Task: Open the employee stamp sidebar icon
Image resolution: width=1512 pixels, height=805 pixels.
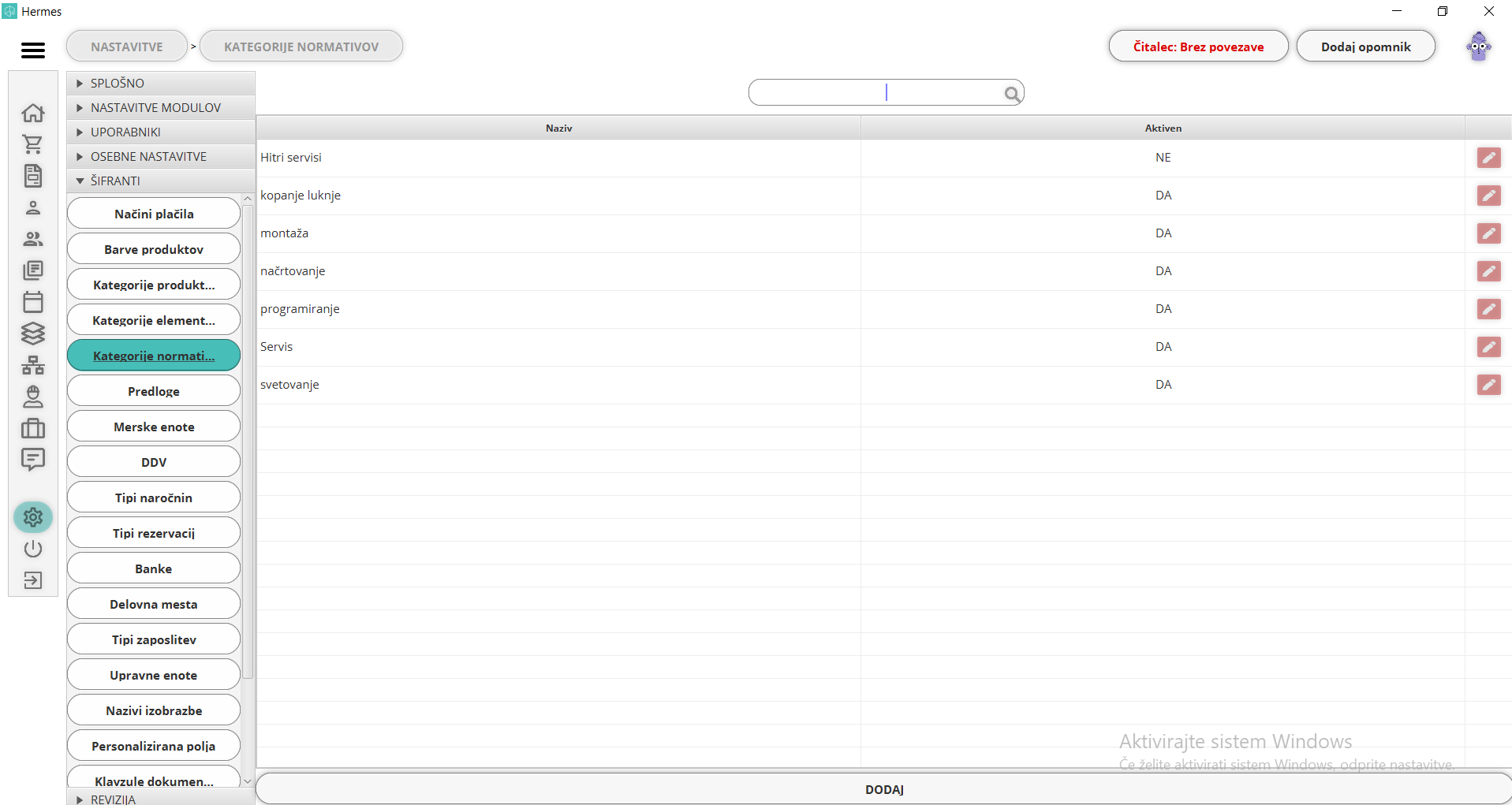Action: tap(33, 397)
